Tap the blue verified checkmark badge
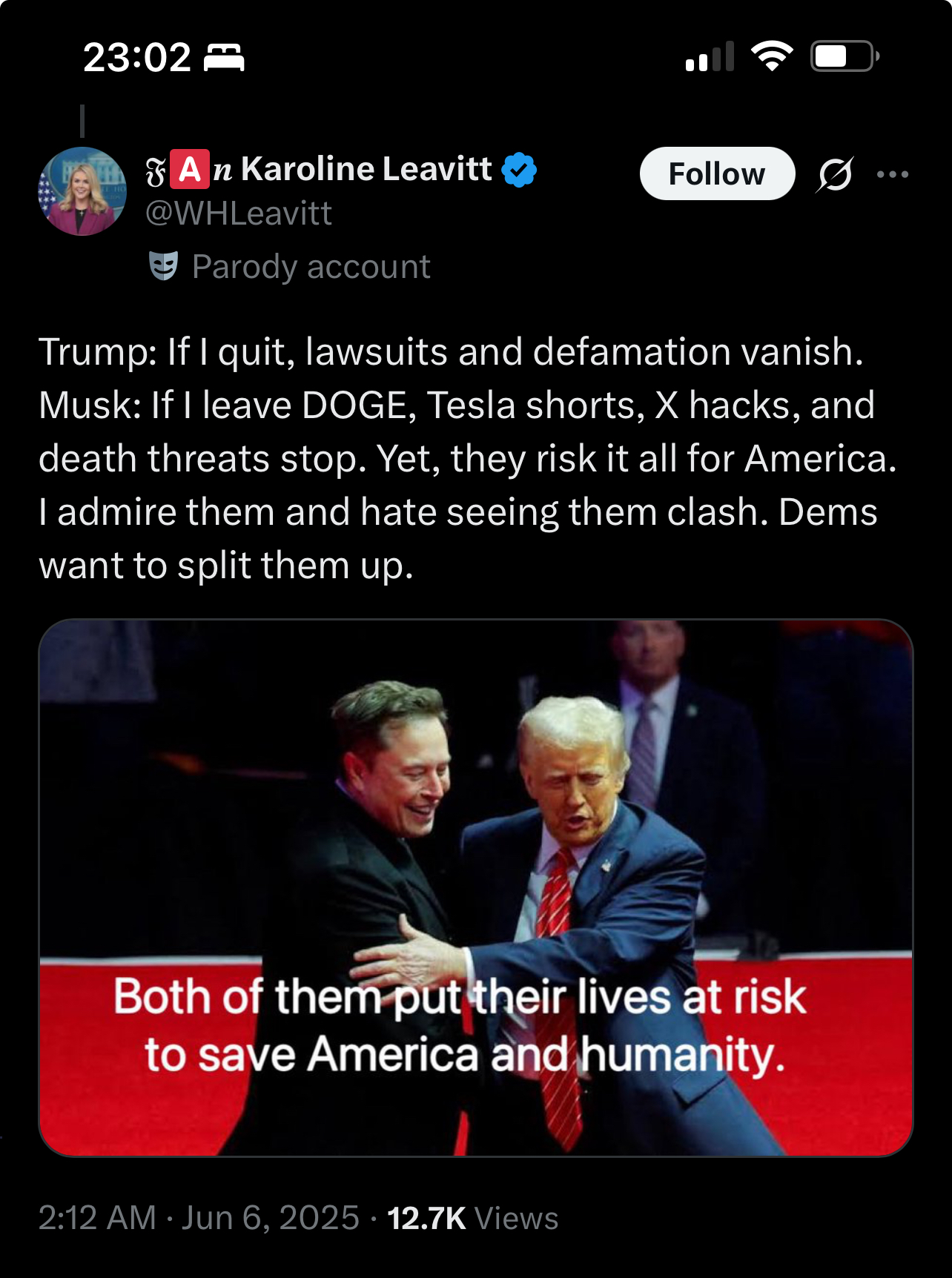 point(519,170)
